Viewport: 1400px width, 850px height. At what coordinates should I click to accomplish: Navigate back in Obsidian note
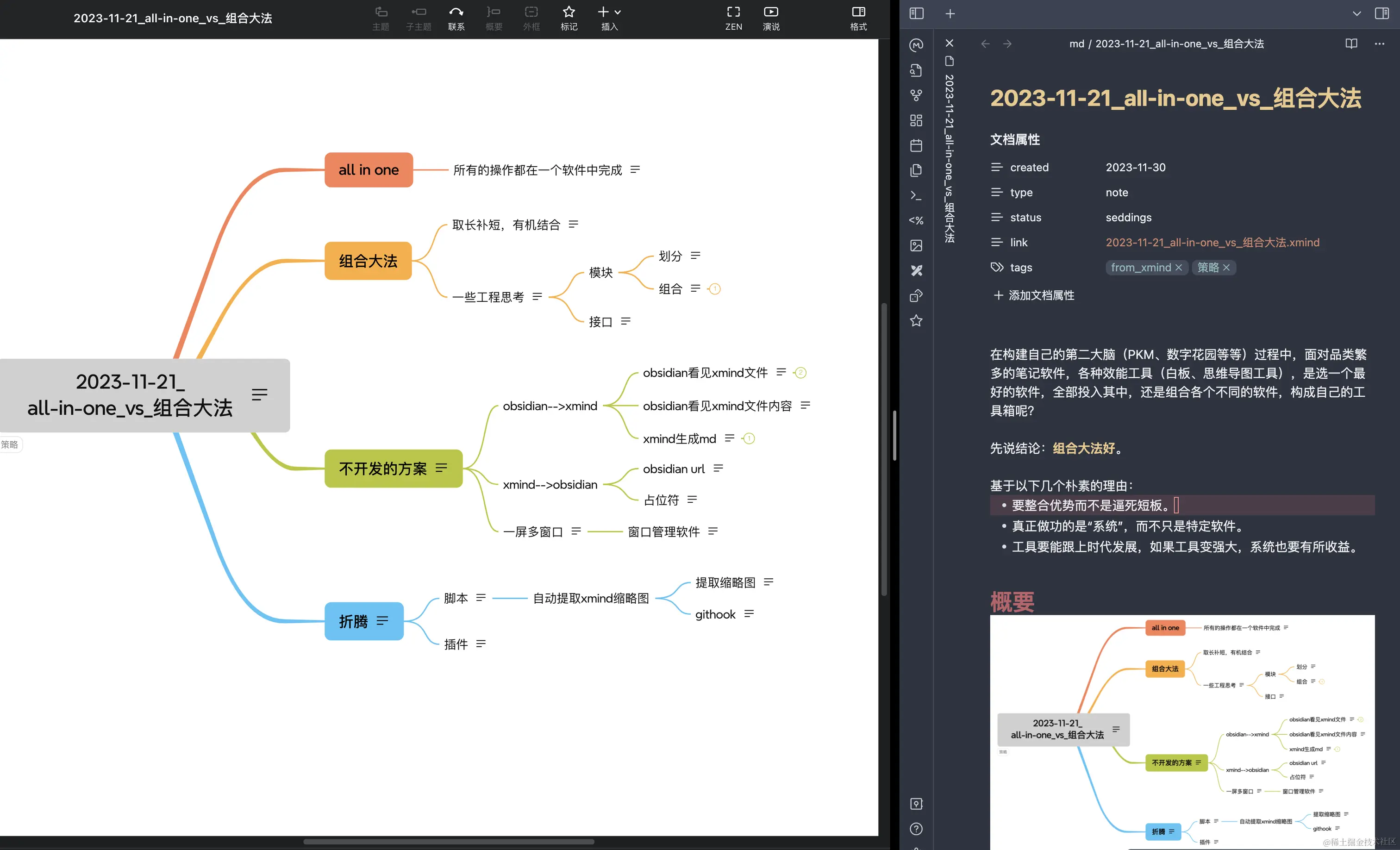tap(986, 44)
